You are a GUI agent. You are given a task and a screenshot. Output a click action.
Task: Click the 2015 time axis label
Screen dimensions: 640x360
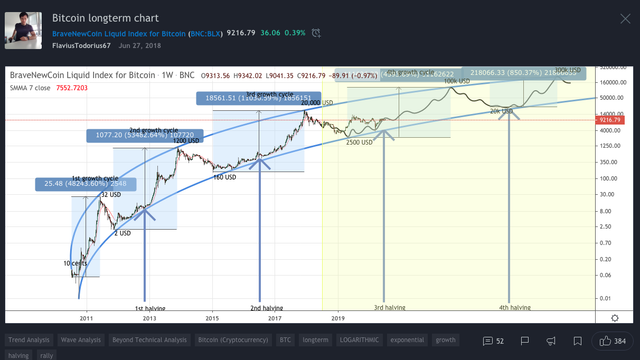(212, 318)
